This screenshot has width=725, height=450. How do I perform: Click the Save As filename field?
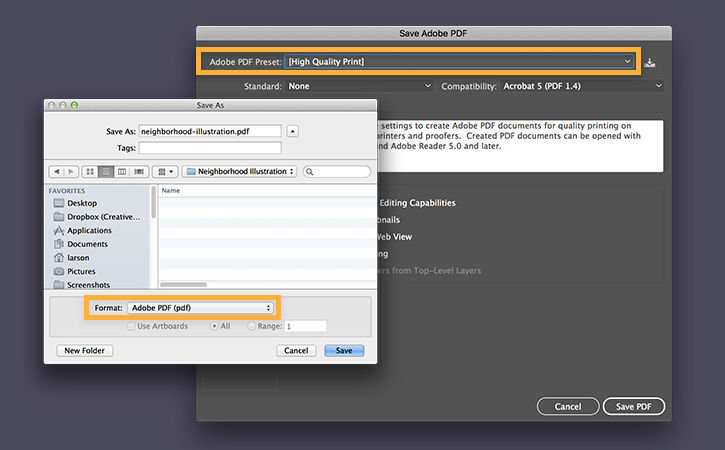[x=210, y=131]
